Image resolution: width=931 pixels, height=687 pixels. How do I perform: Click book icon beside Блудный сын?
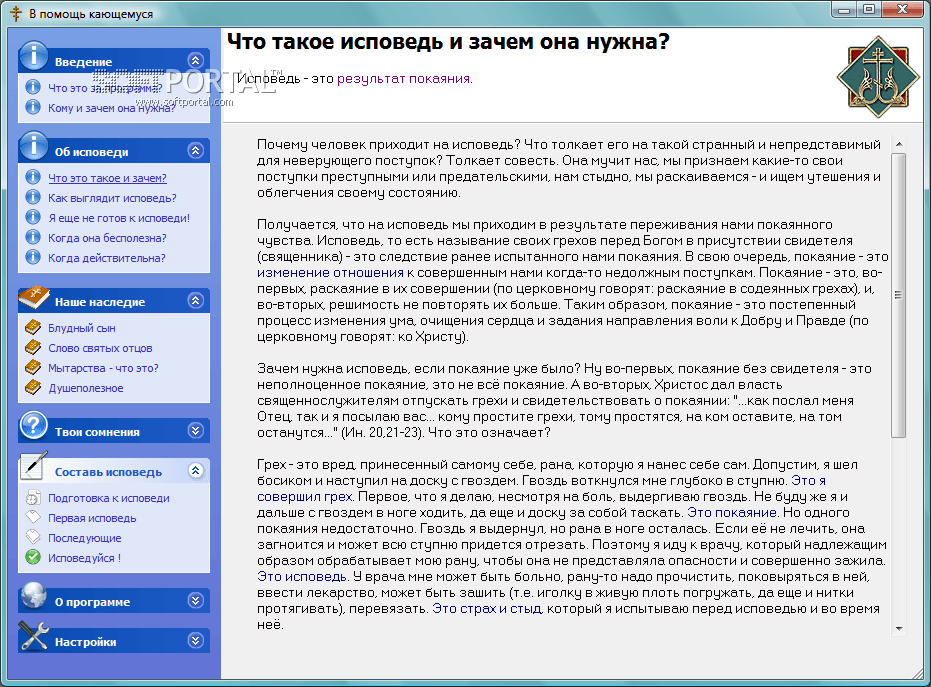33,328
